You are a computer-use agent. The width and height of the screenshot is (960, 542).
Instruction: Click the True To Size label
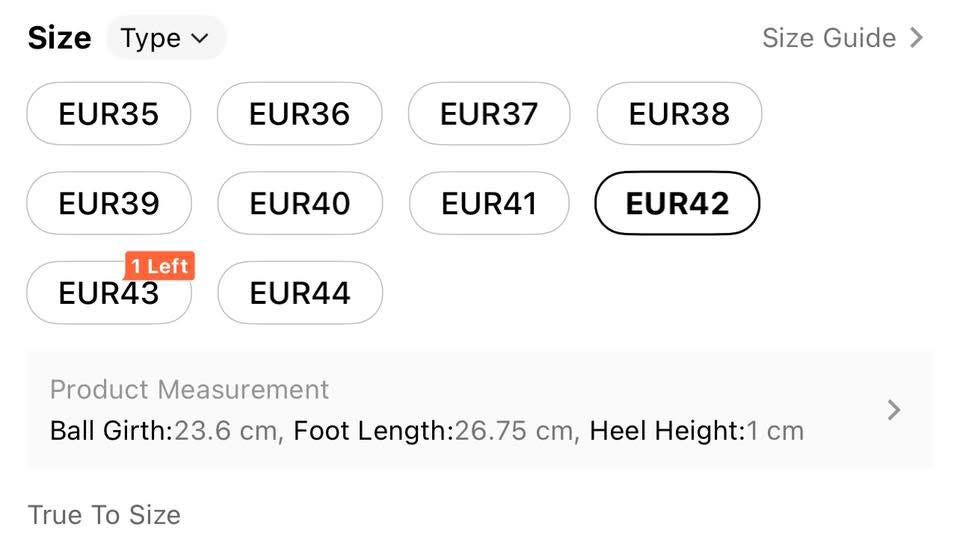pyautogui.click(x=104, y=515)
